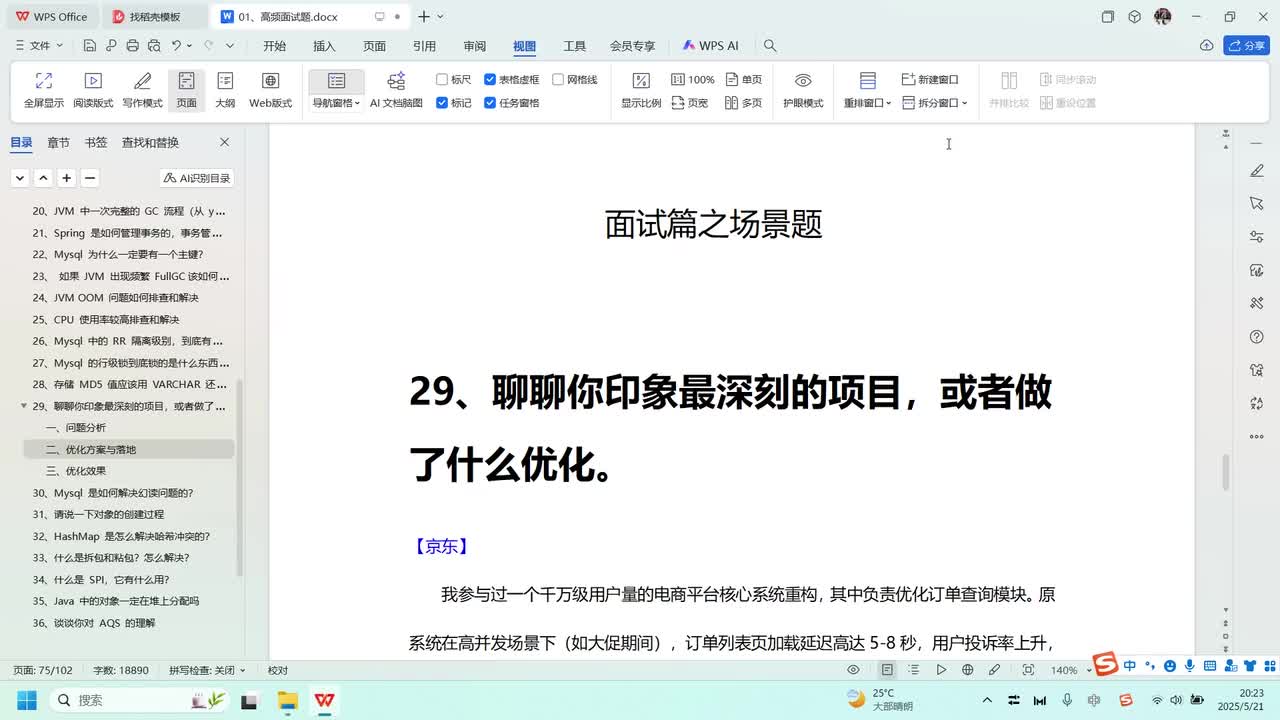This screenshot has width=1280, height=720.
Task: Open print preview from quick toolbar
Action: [154, 45]
